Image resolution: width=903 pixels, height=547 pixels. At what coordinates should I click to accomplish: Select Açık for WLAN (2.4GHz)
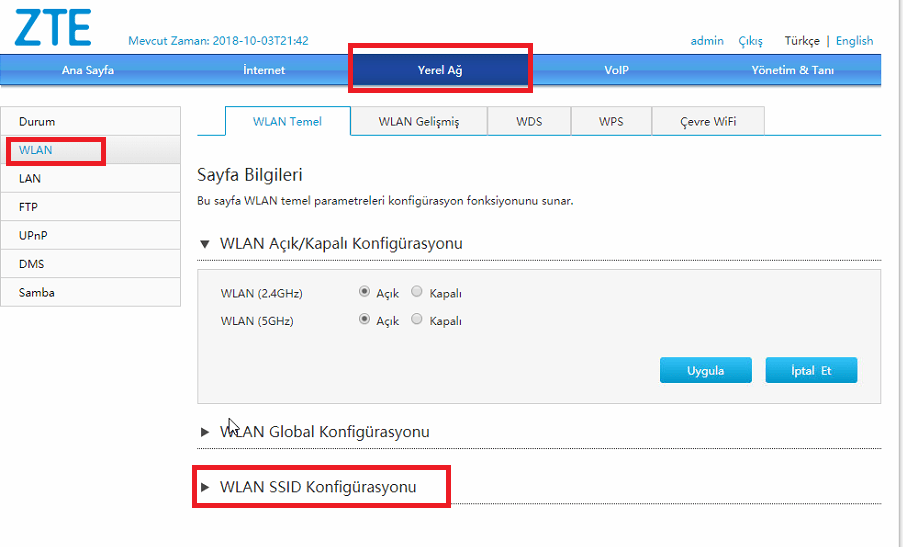[x=364, y=293]
